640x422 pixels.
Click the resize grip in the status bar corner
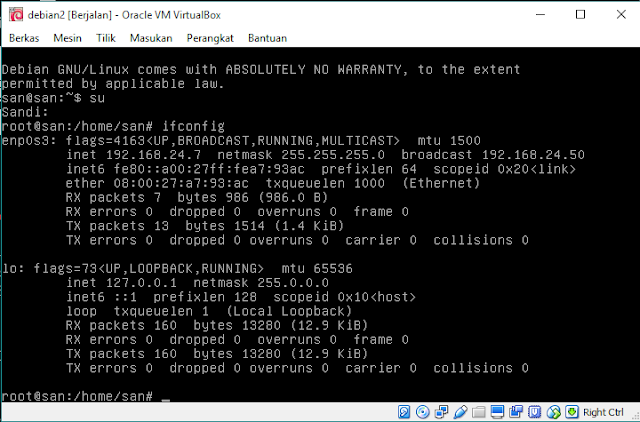coord(635,416)
